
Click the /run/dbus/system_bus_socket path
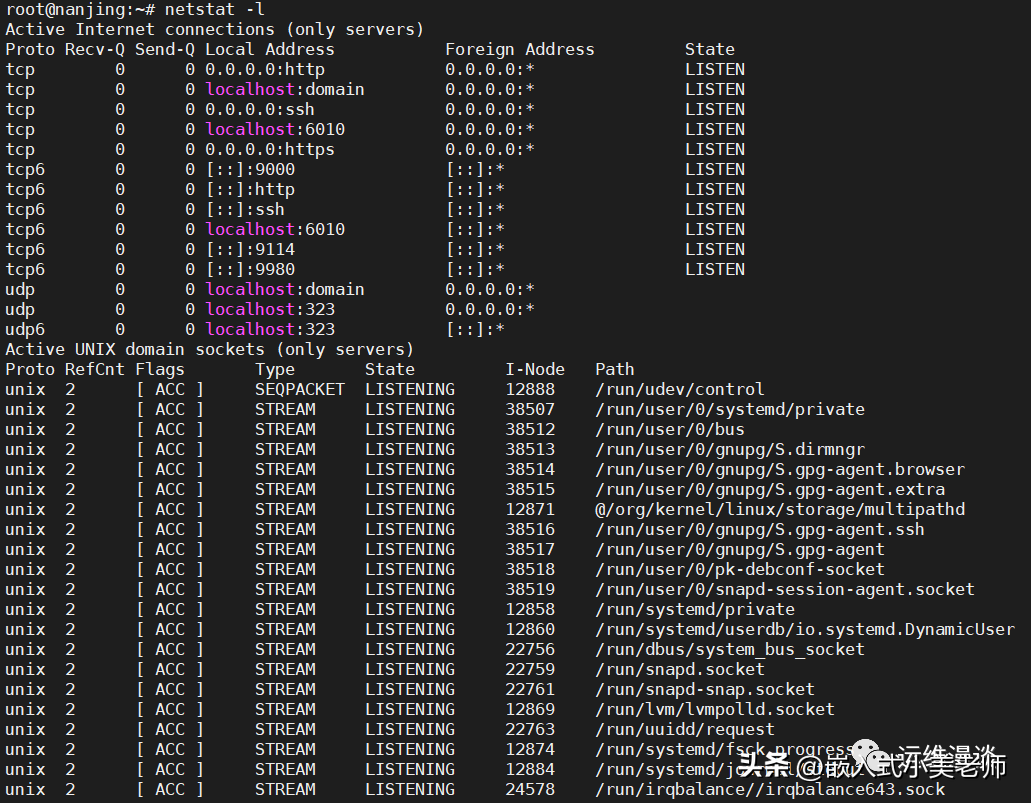729,649
